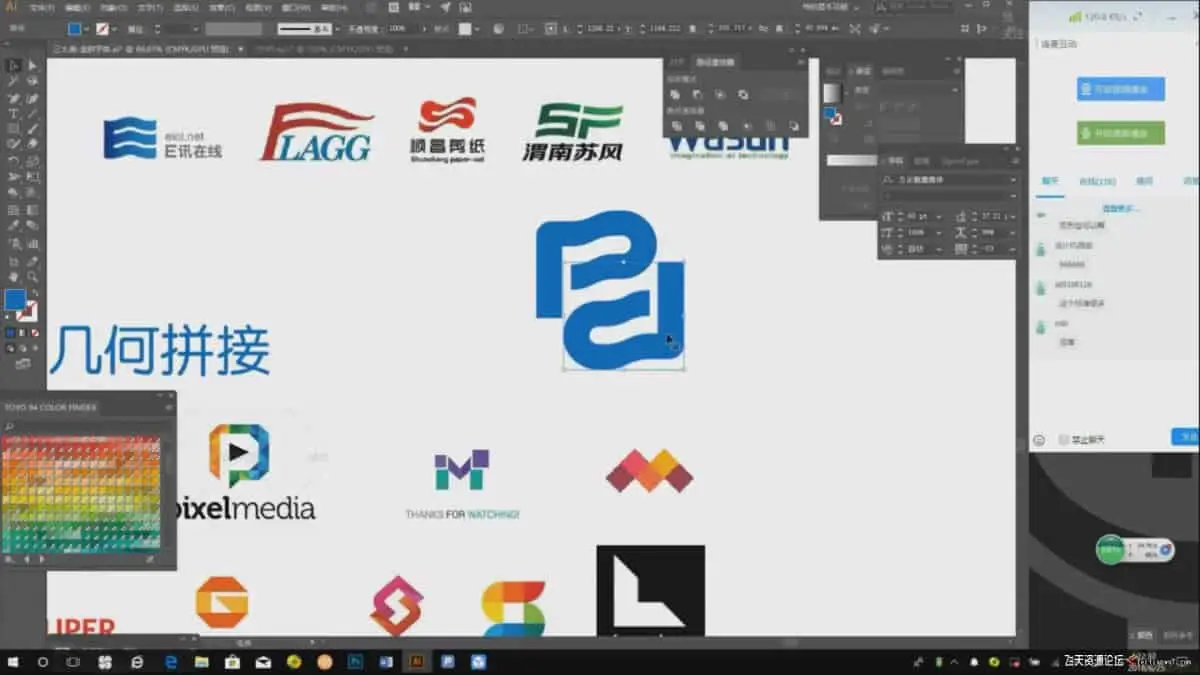The height and width of the screenshot is (675, 1200).
Task: Open graphic style swatch dropdown in control bar
Action: 477,29
